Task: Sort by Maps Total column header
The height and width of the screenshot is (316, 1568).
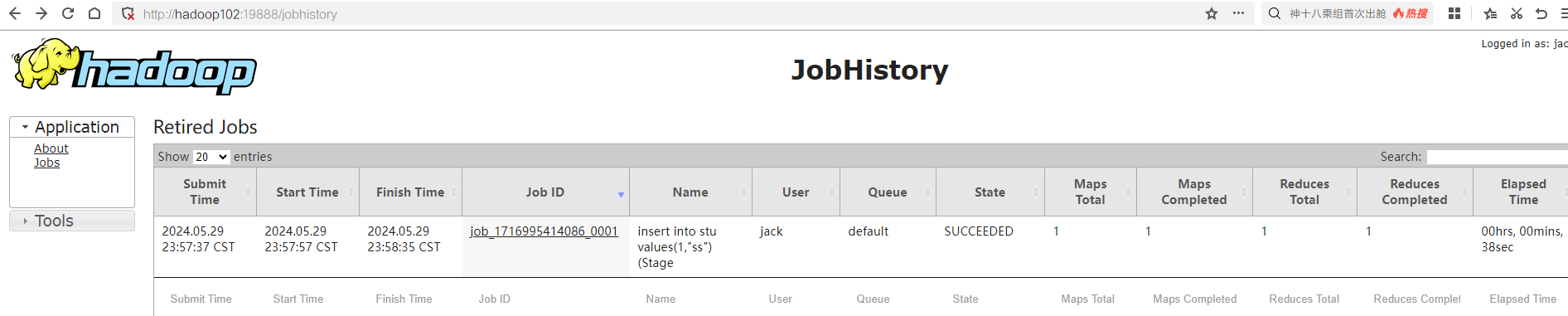Action: 1091,192
